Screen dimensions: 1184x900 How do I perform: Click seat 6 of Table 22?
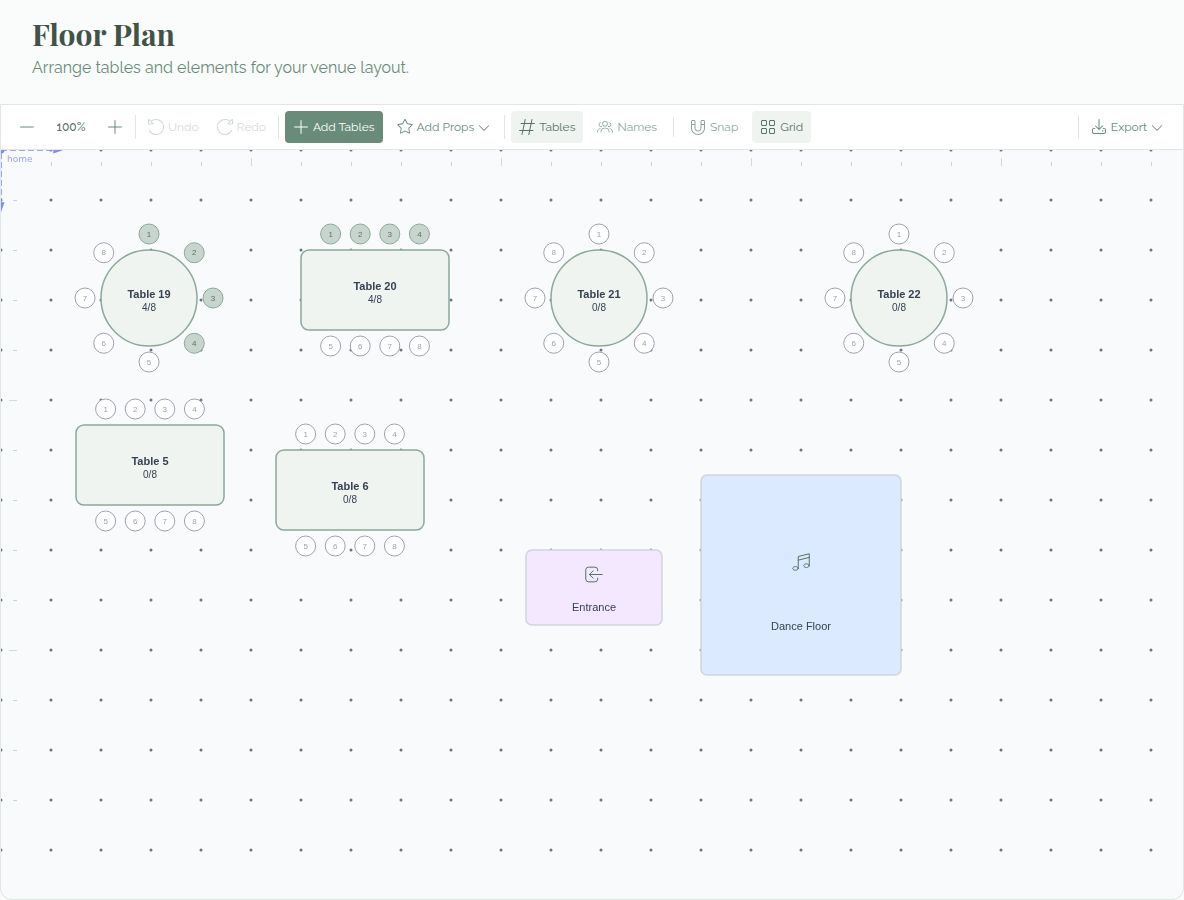pyautogui.click(x=853, y=344)
